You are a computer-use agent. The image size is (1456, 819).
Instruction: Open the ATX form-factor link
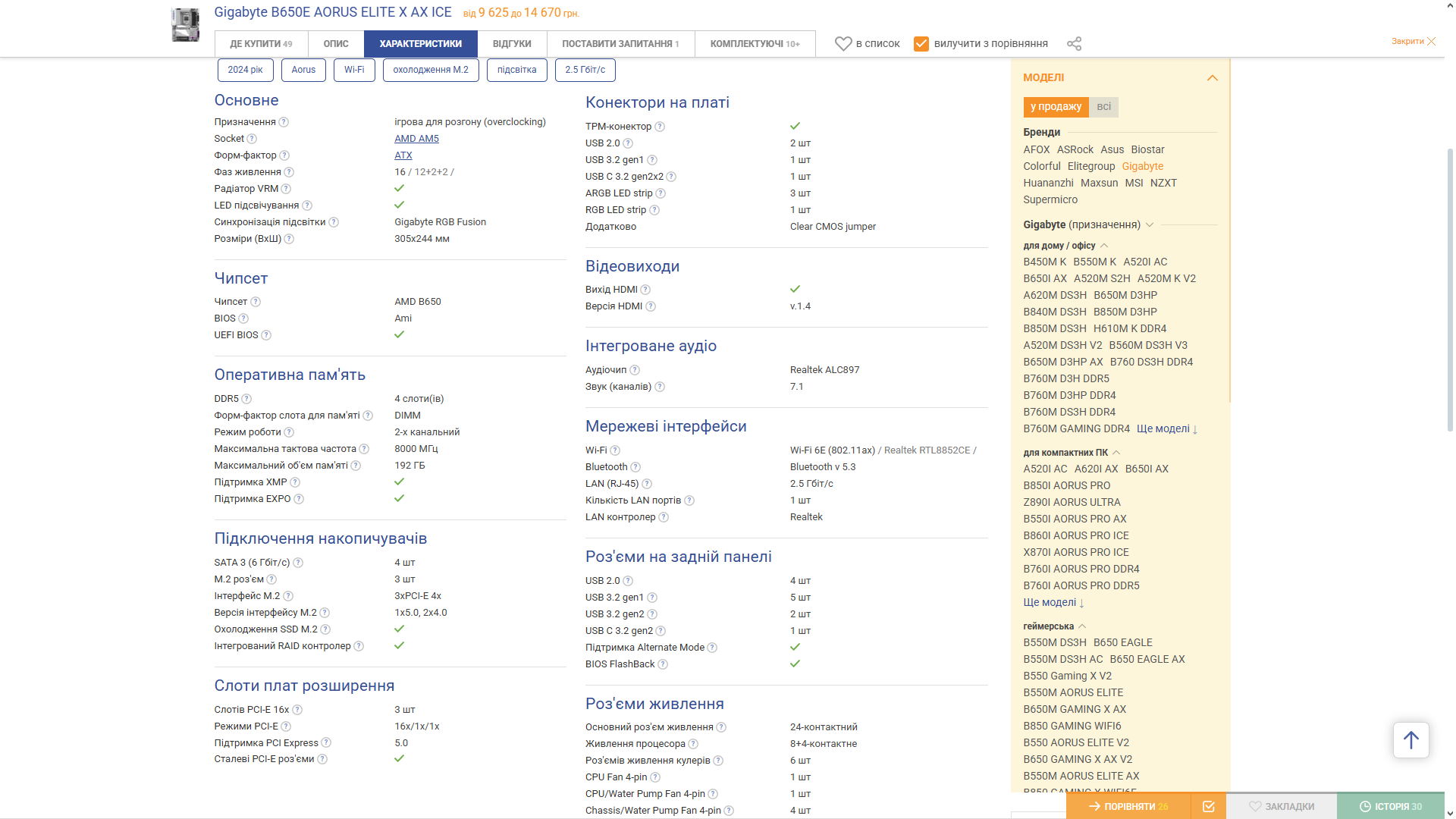pyautogui.click(x=403, y=155)
